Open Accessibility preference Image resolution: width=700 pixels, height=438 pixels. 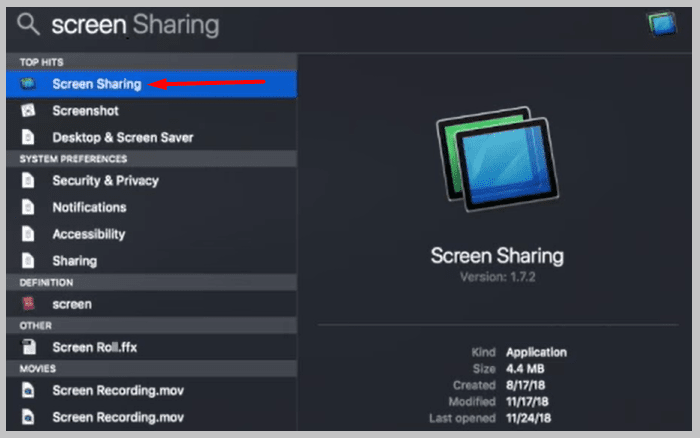pos(151,234)
